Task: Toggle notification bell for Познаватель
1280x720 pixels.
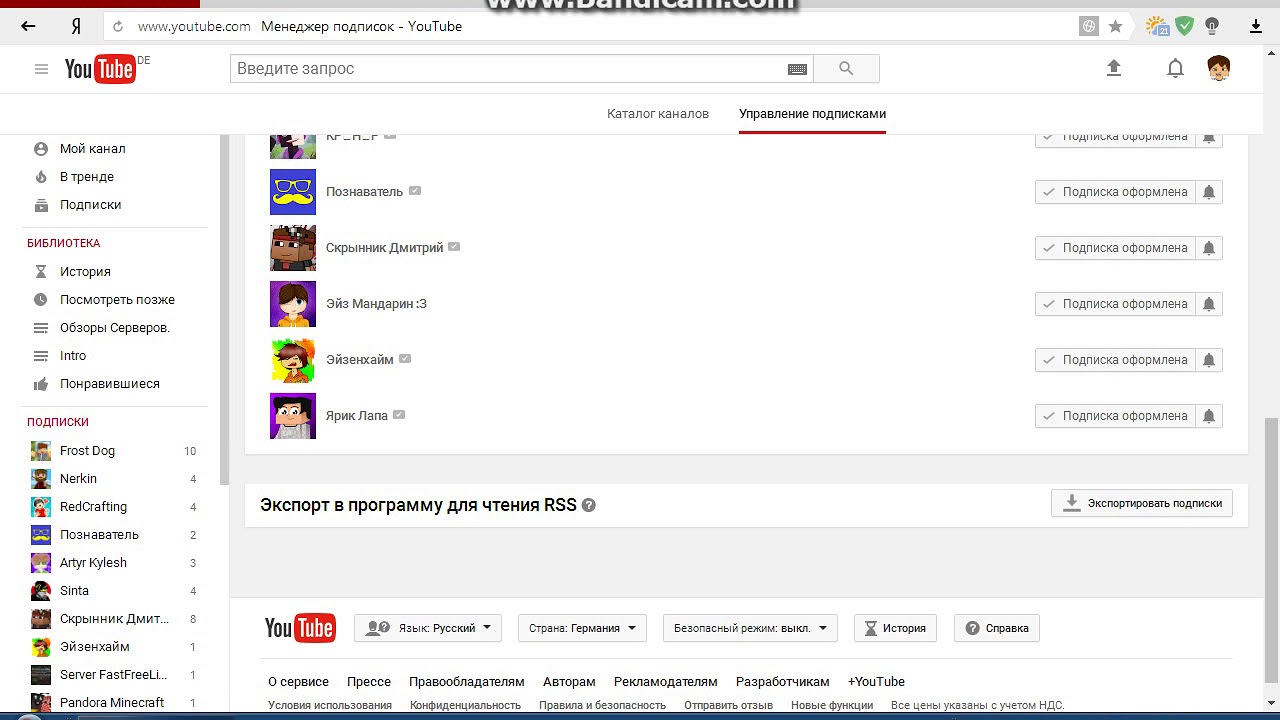Action: (x=1209, y=192)
